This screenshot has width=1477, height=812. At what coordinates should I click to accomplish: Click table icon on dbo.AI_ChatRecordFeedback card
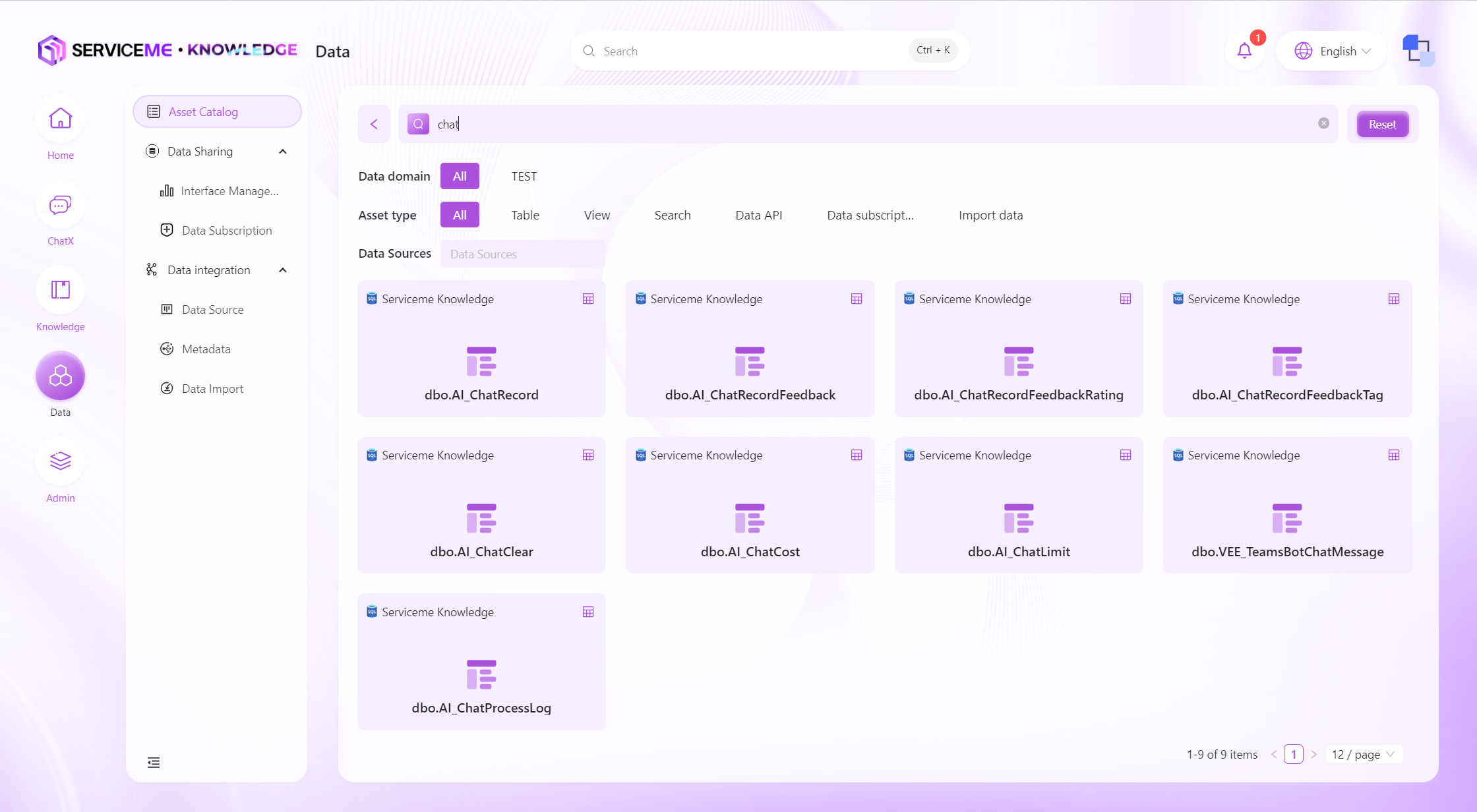pyautogui.click(x=857, y=299)
